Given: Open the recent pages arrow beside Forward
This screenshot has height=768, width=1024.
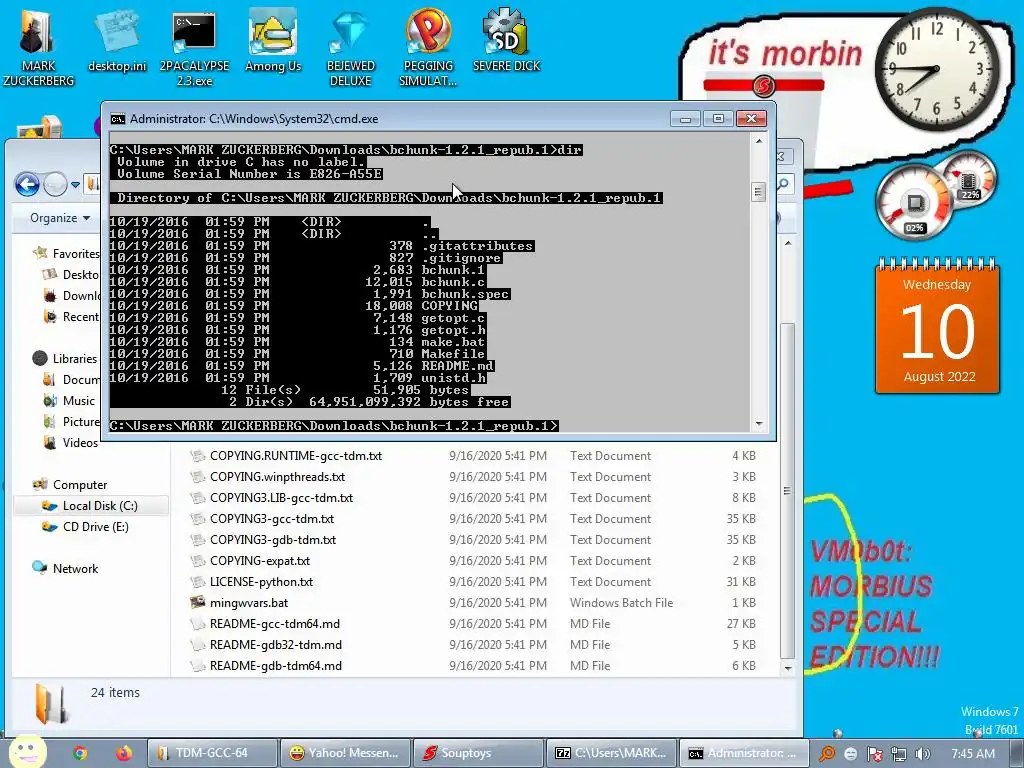Looking at the screenshot, I should [x=75, y=185].
